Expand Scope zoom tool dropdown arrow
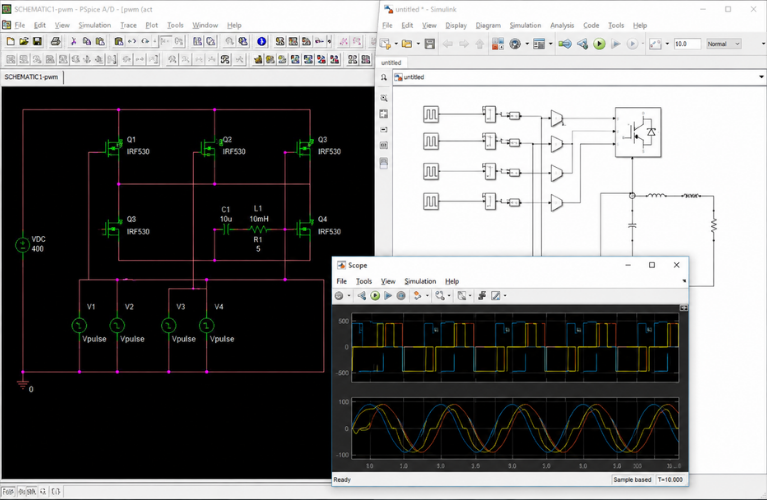This screenshot has width=767, height=500. (x=449, y=295)
